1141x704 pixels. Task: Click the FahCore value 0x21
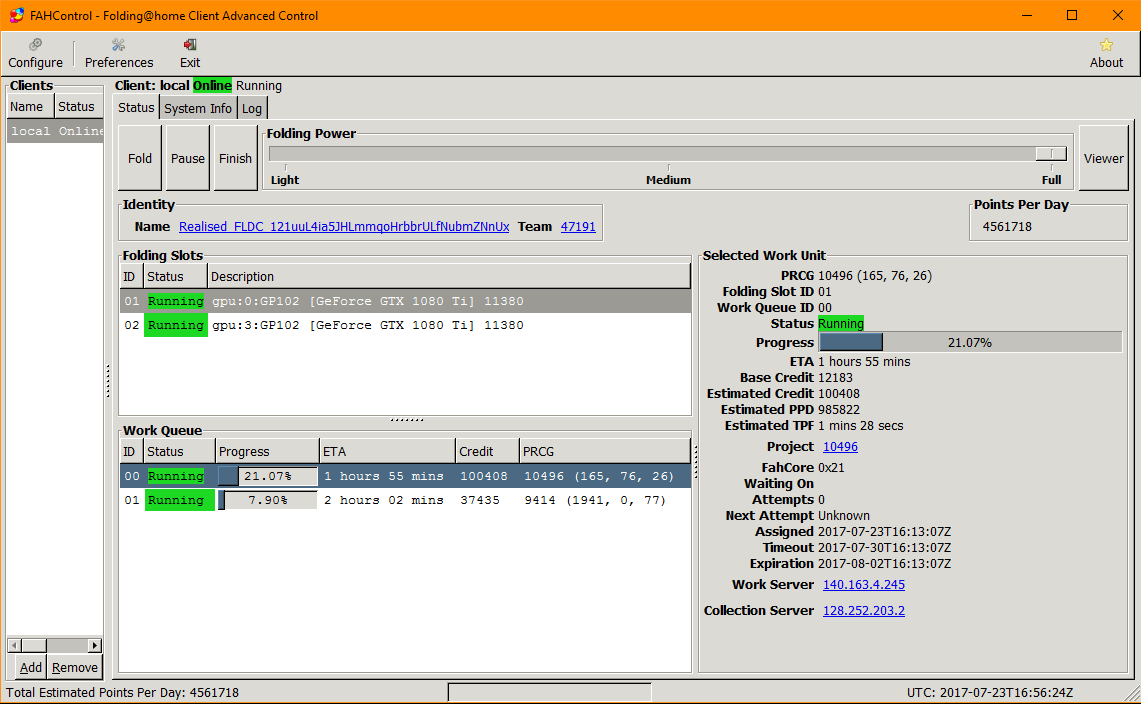[831, 467]
